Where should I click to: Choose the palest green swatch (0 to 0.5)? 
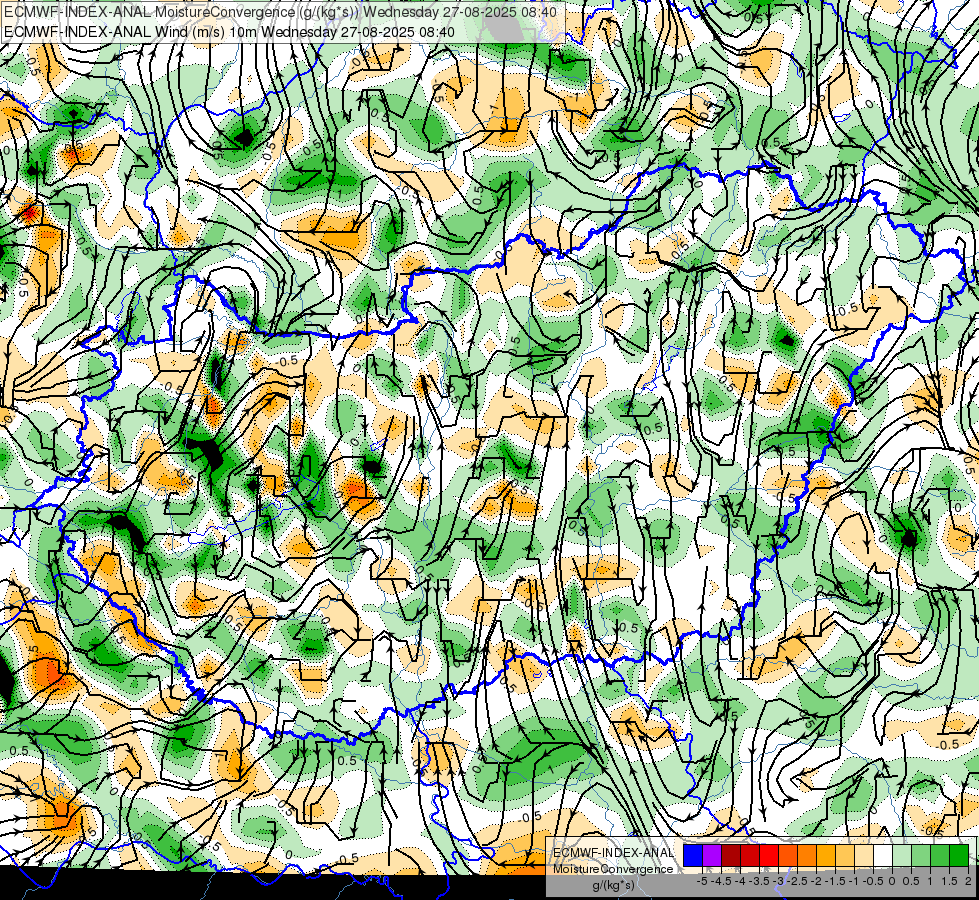click(902, 855)
